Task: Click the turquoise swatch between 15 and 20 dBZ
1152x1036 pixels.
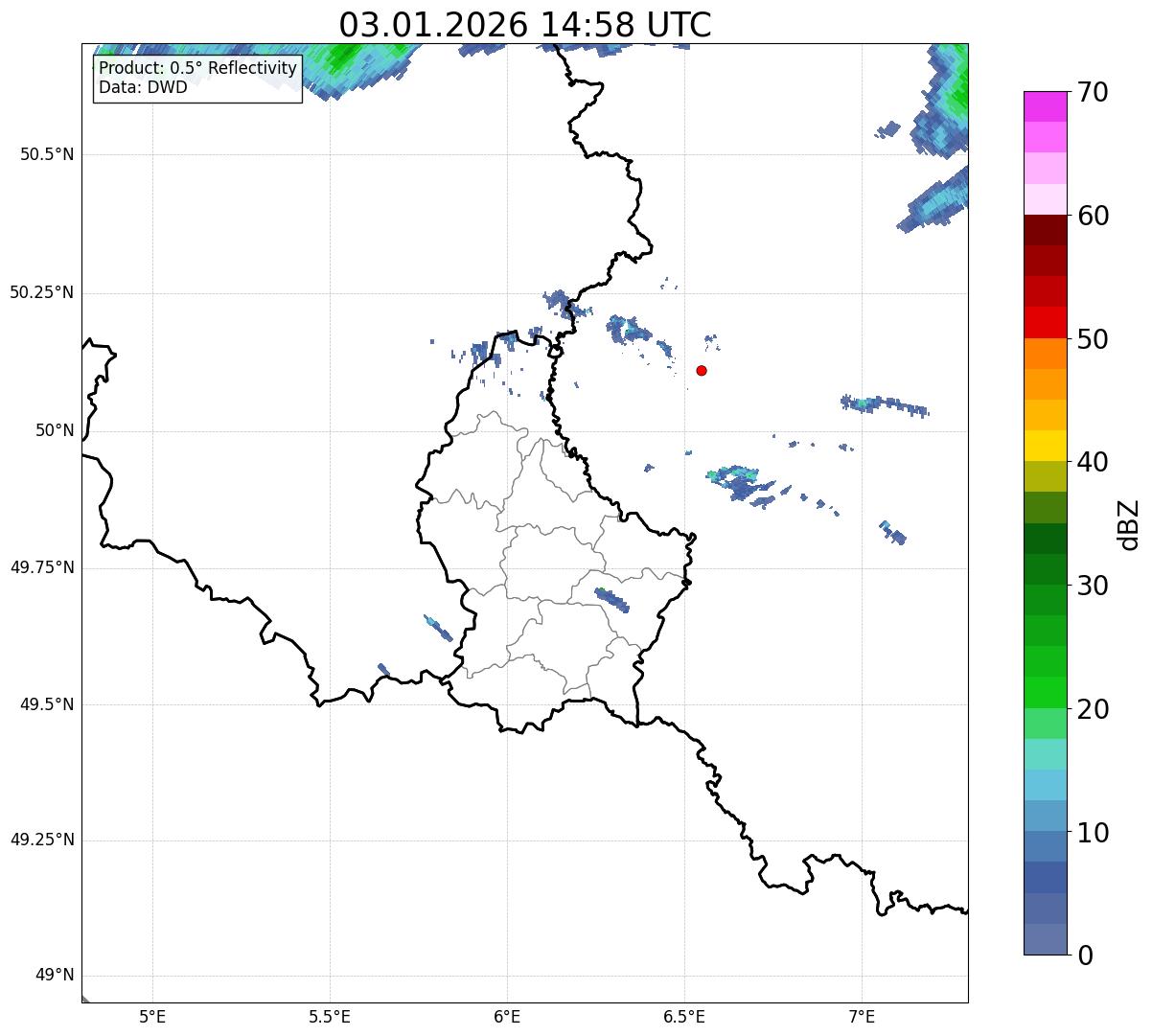Action: pos(1046,754)
